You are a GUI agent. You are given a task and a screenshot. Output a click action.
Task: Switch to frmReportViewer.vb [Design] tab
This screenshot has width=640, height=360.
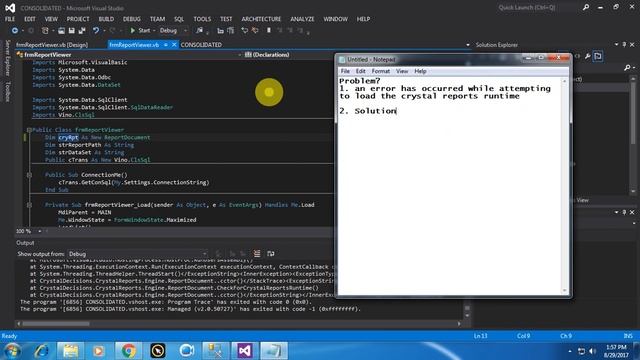tap(52, 45)
